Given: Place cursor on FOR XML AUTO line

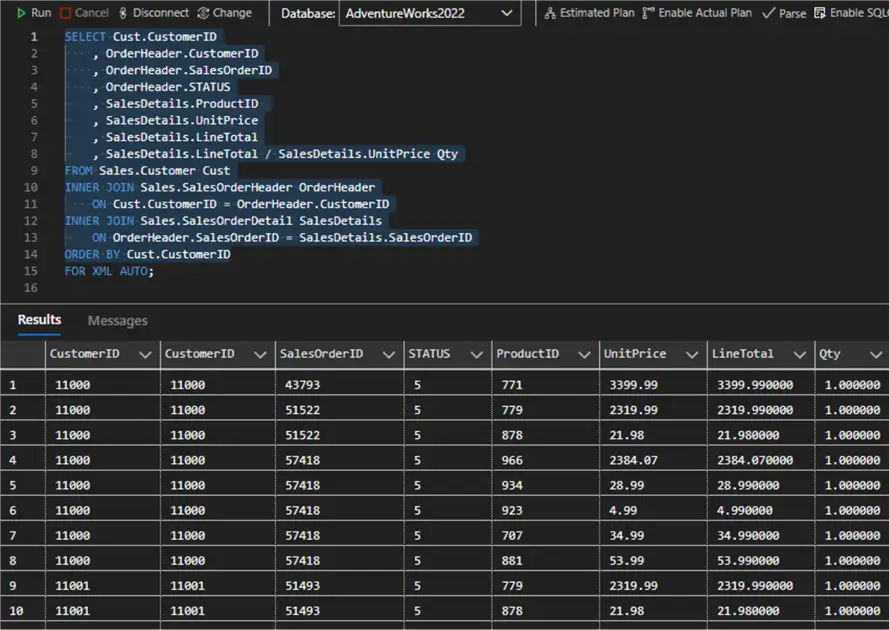Looking at the screenshot, I should 110,271.
